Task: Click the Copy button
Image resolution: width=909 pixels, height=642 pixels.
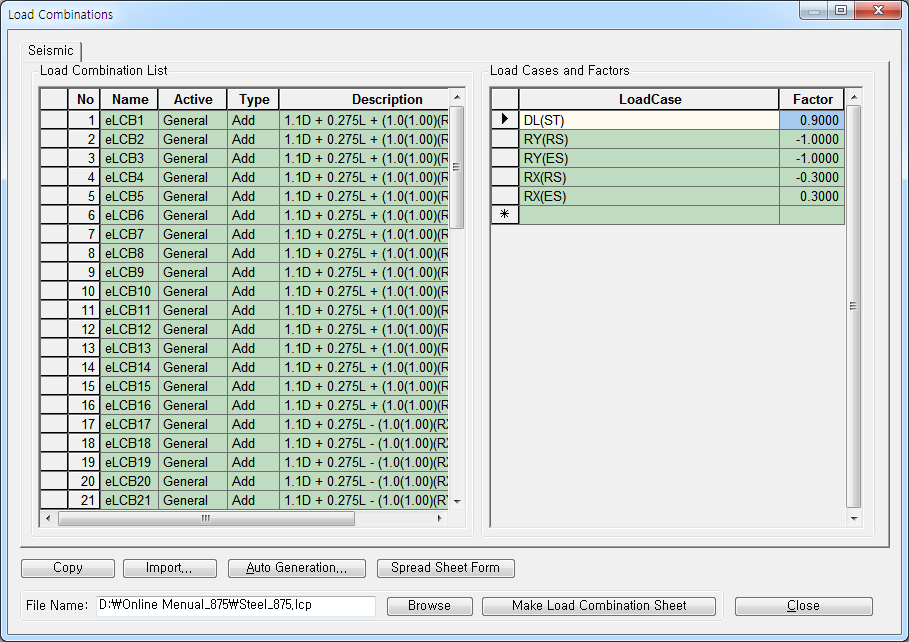Action: click(x=68, y=568)
